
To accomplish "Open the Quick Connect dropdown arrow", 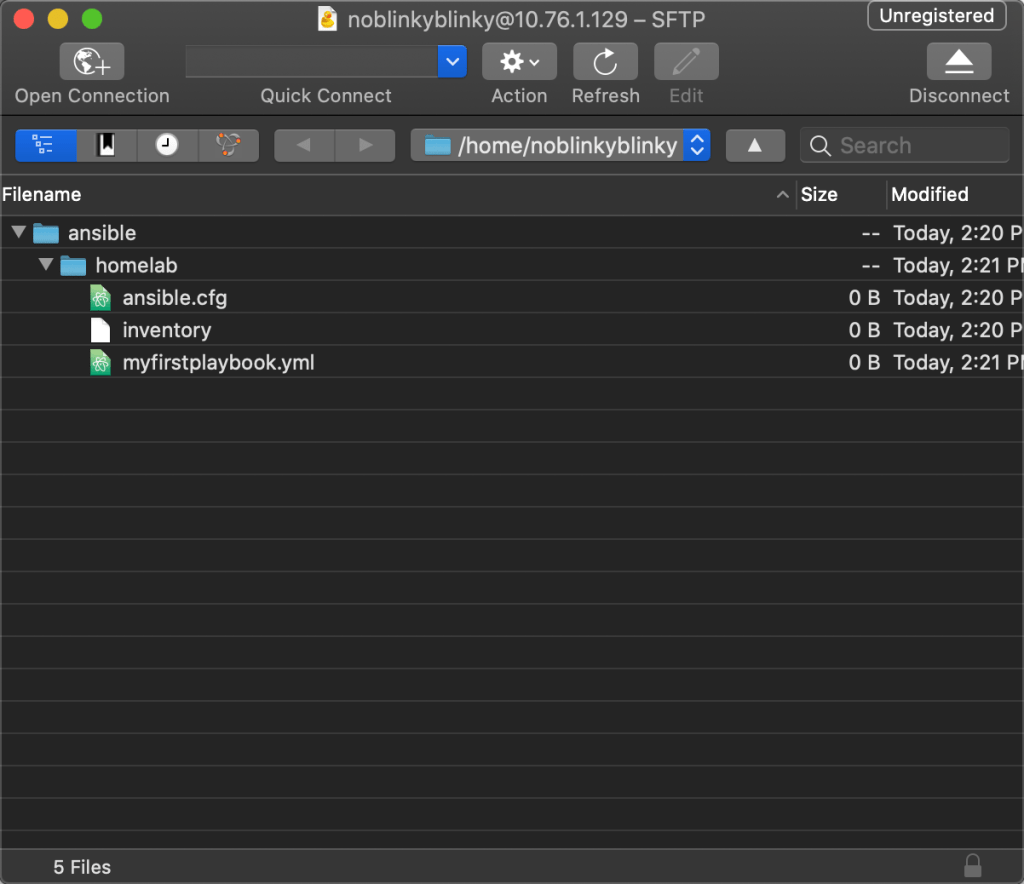I will pyautogui.click(x=452, y=62).
